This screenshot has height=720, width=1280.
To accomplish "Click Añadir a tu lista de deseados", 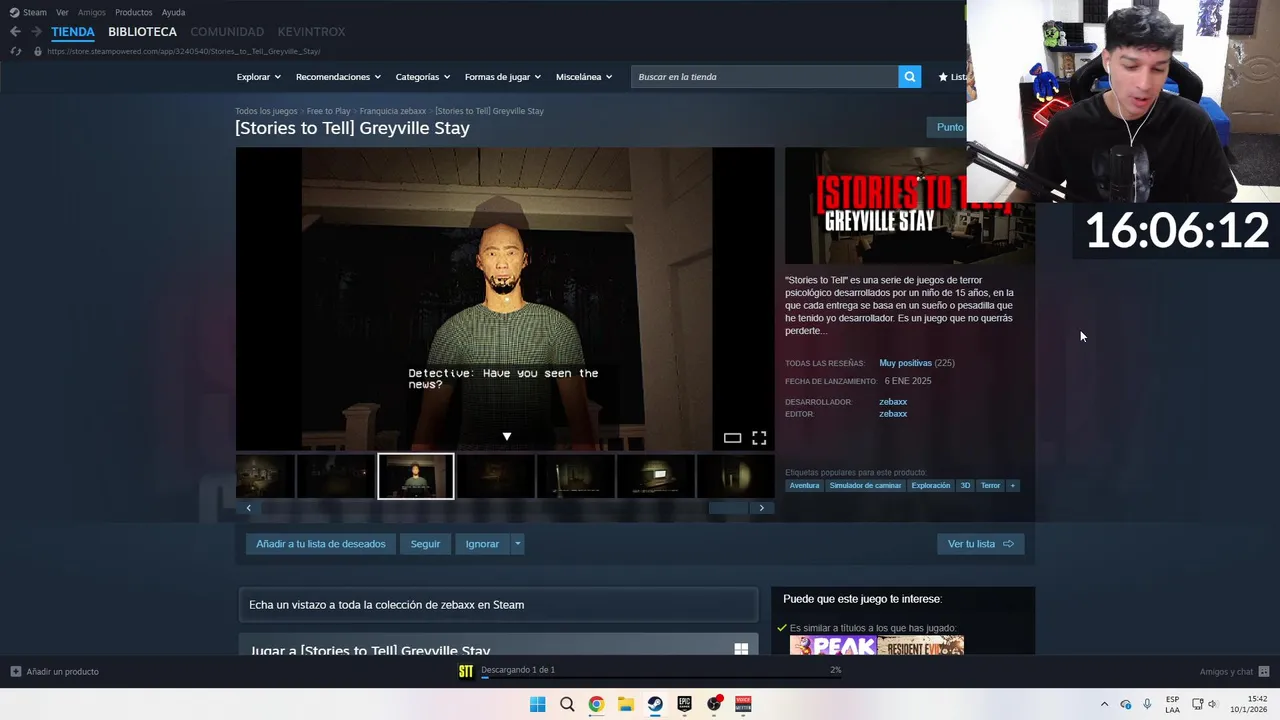I will pyautogui.click(x=320, y=544).
